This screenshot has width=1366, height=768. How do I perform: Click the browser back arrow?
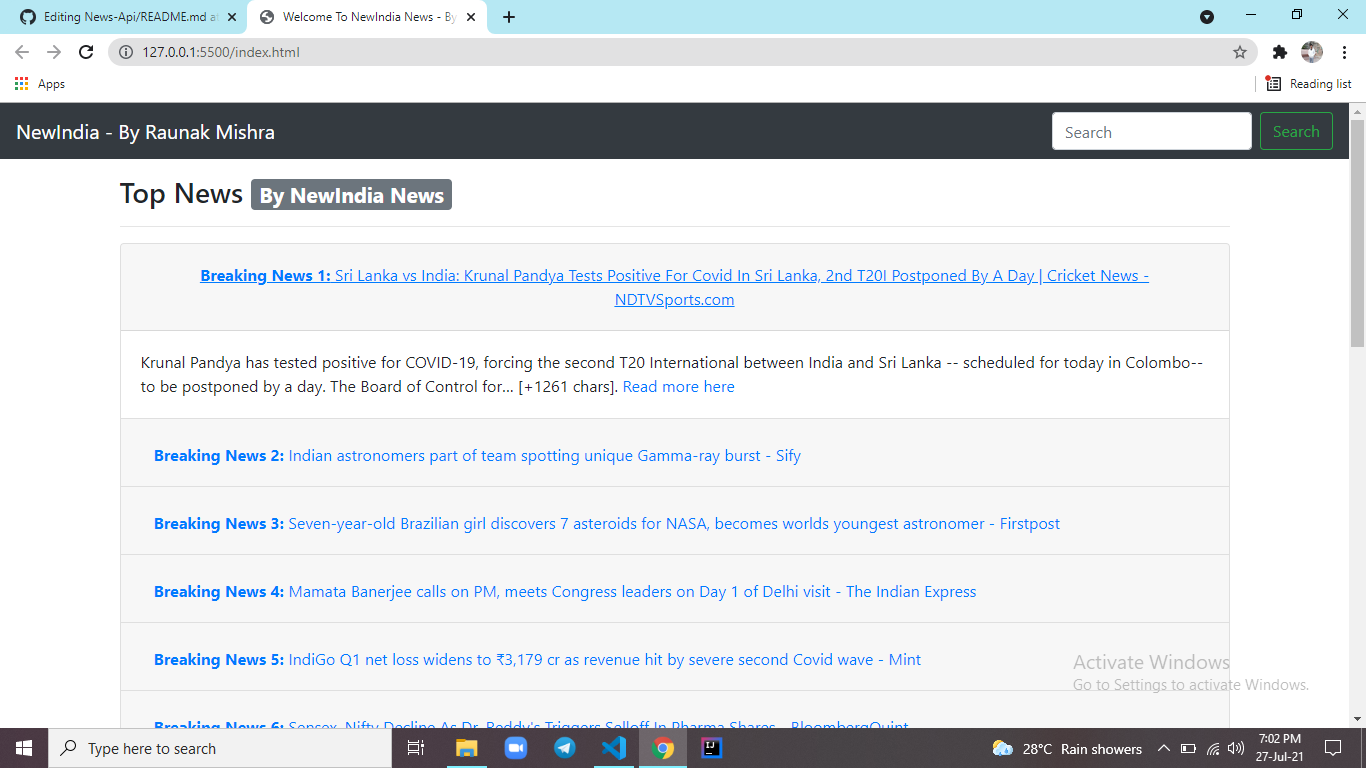(20, 52)
